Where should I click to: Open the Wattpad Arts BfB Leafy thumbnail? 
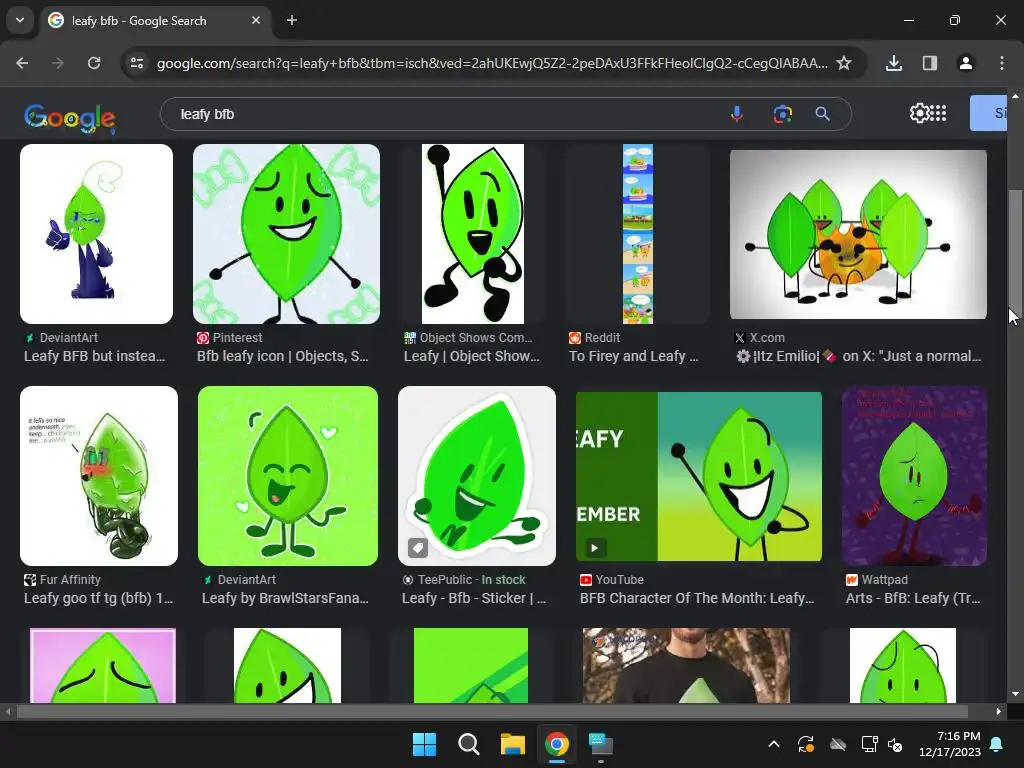[x=914, y=475]
